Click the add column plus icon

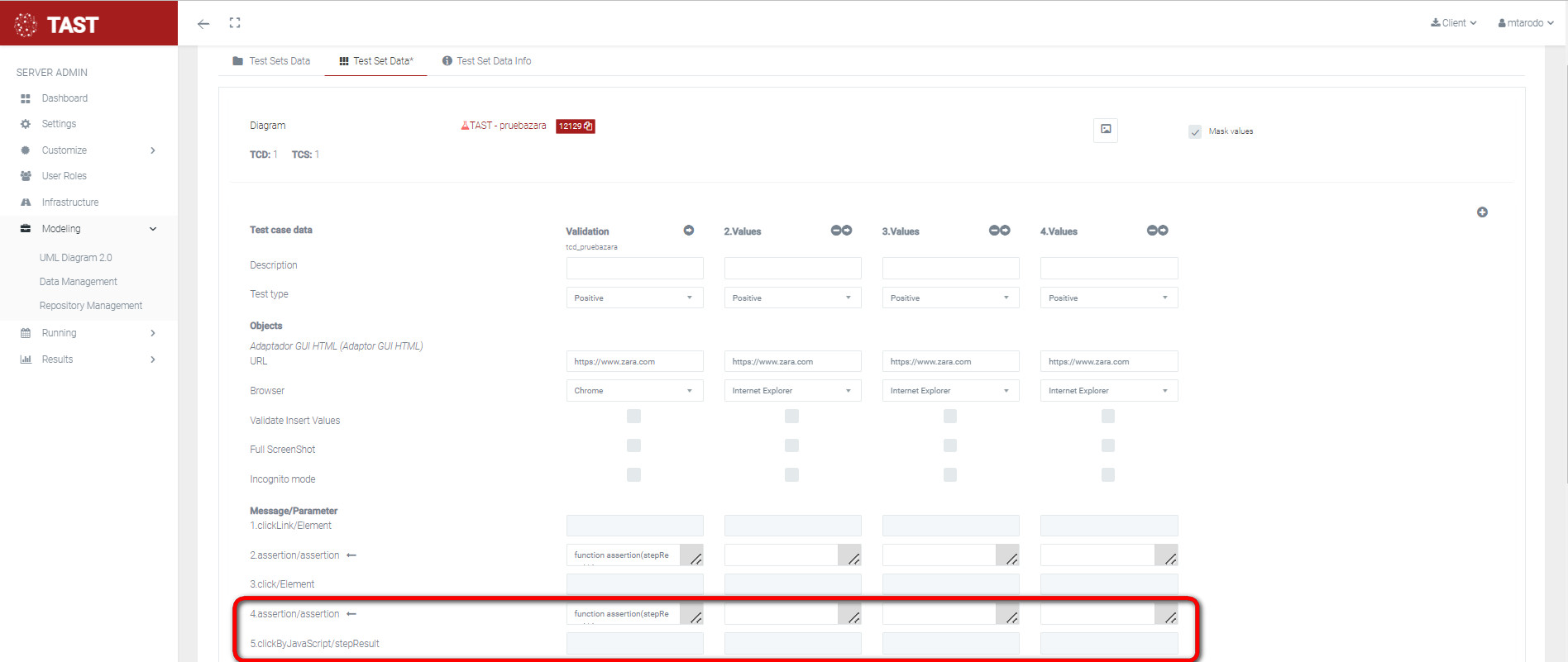click(1482, 212)
